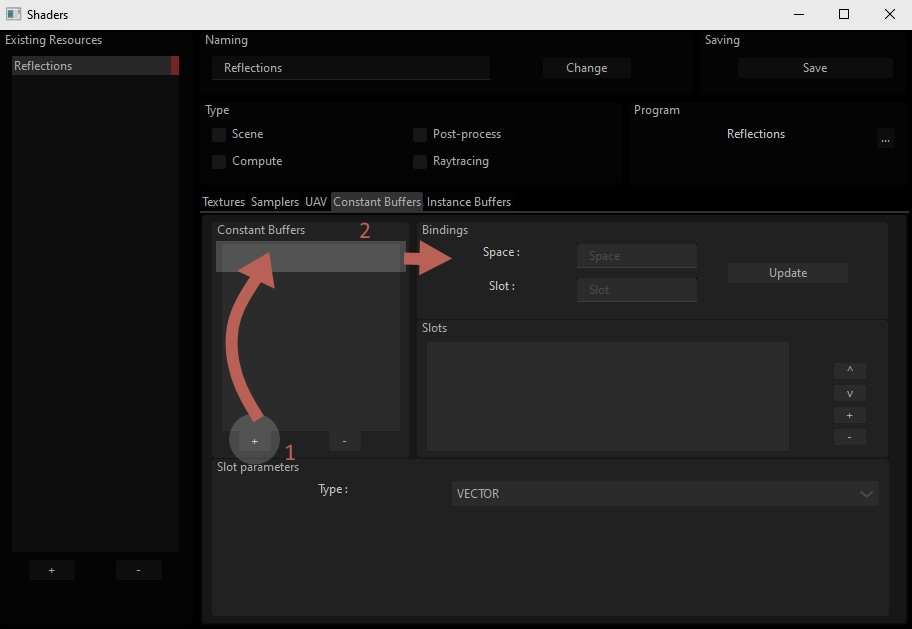Select the first constant buffer list entry

(x=311, y=257)
